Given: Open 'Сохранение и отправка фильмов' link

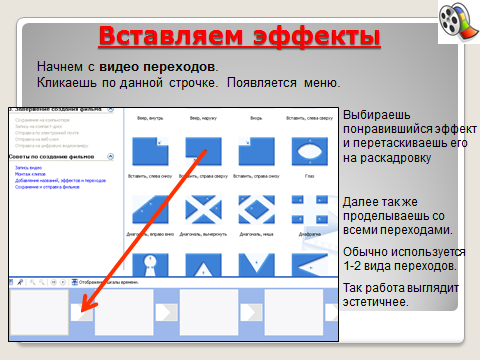Looking at the screenshot, I should 47,187.
